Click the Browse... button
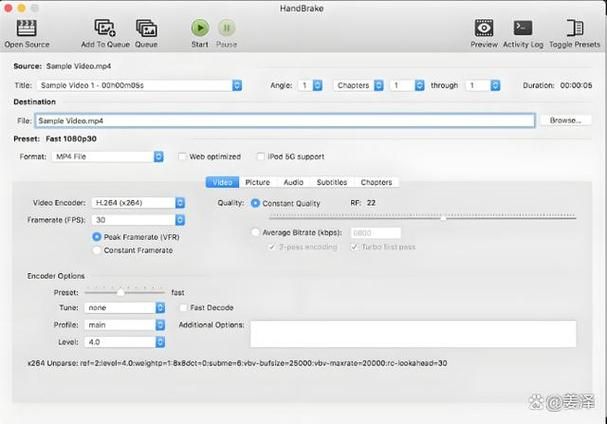 [x=566, y=120]
